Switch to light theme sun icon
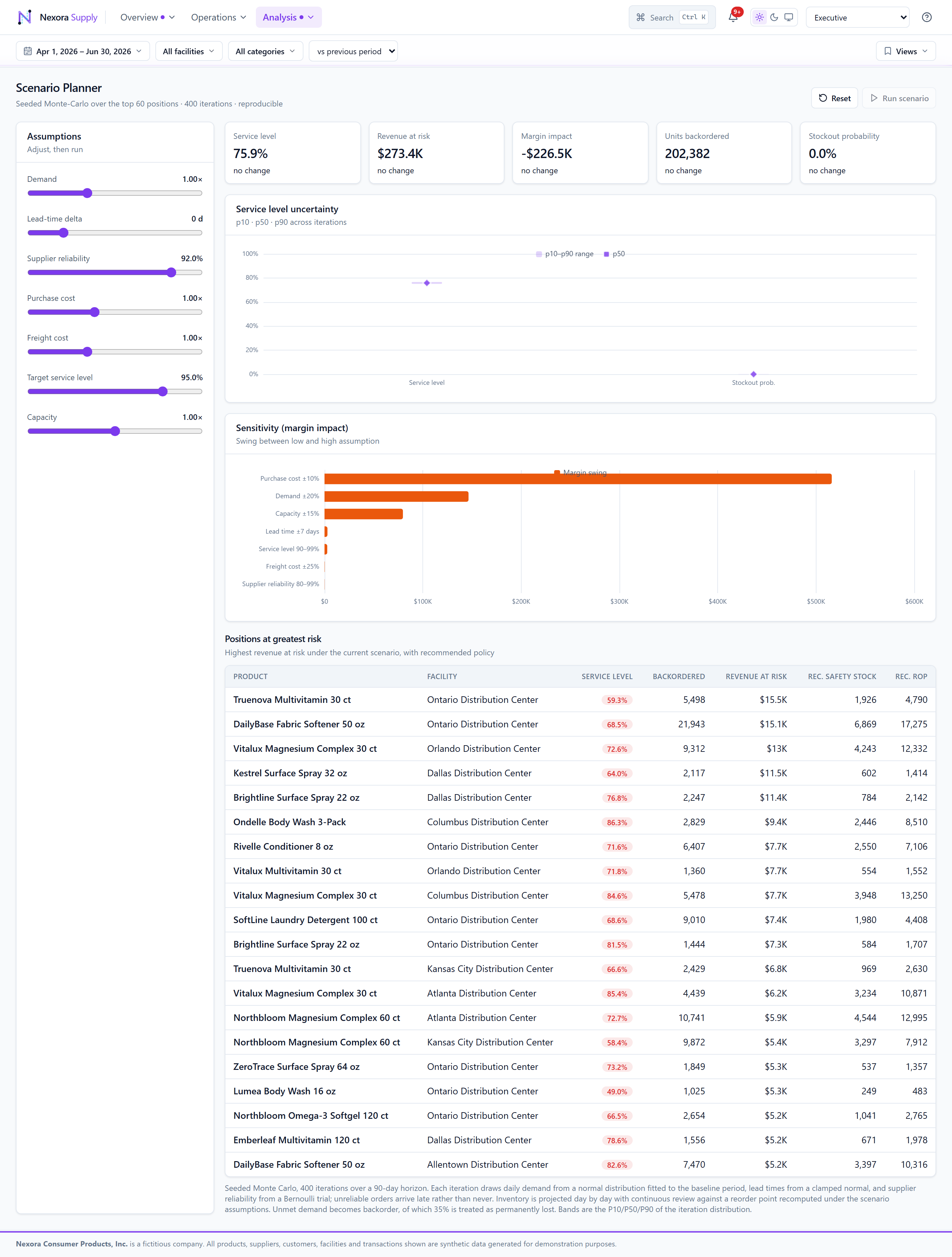This screenshot has height=1257, width=952. coord(759,17)
